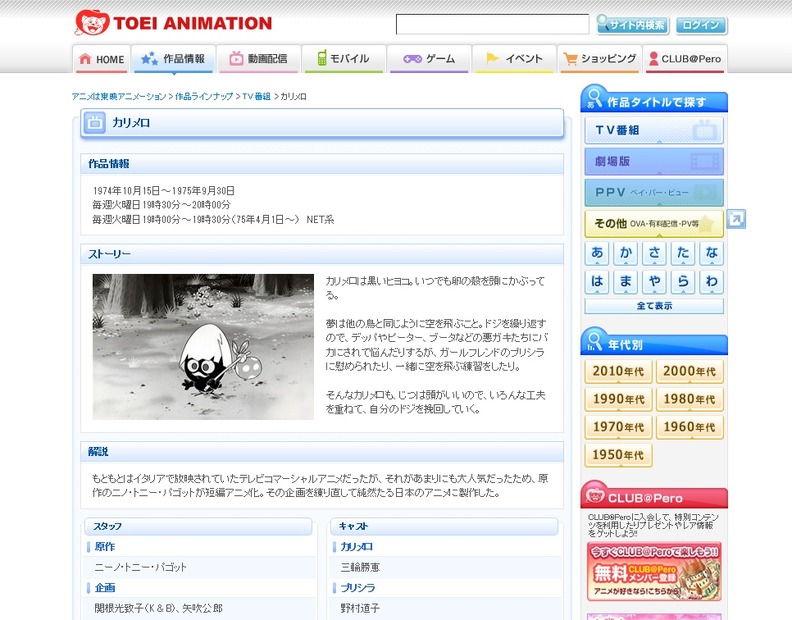
Task: Filter titles by ま
Action: (626, 281)
